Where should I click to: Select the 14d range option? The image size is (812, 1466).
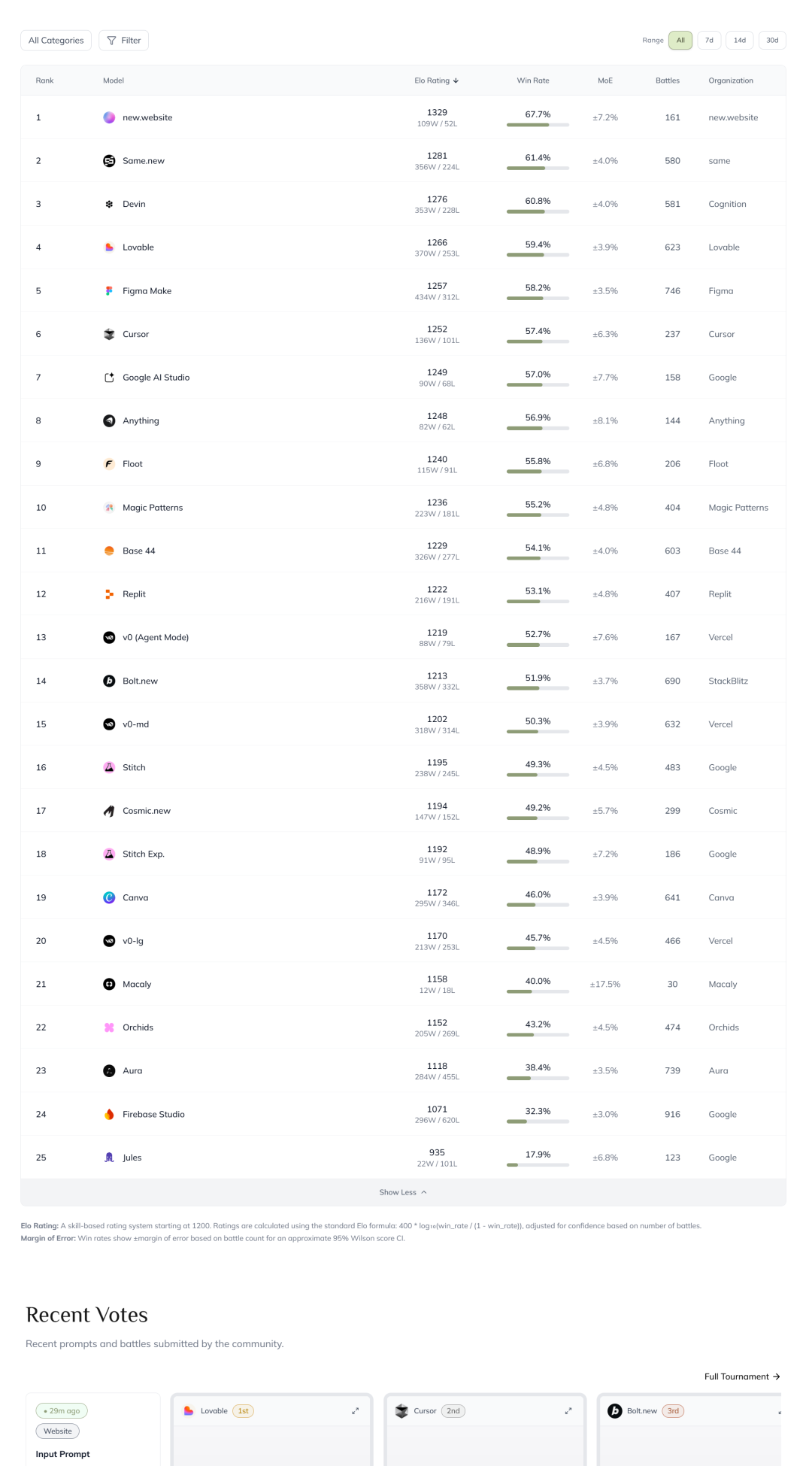[740, 41]
